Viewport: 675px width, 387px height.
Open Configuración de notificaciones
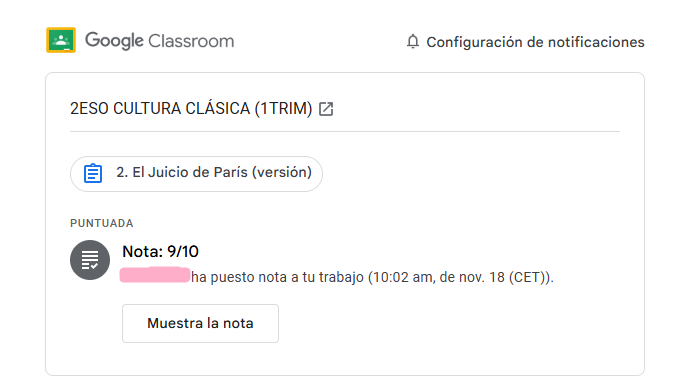(x=535, y=42)
